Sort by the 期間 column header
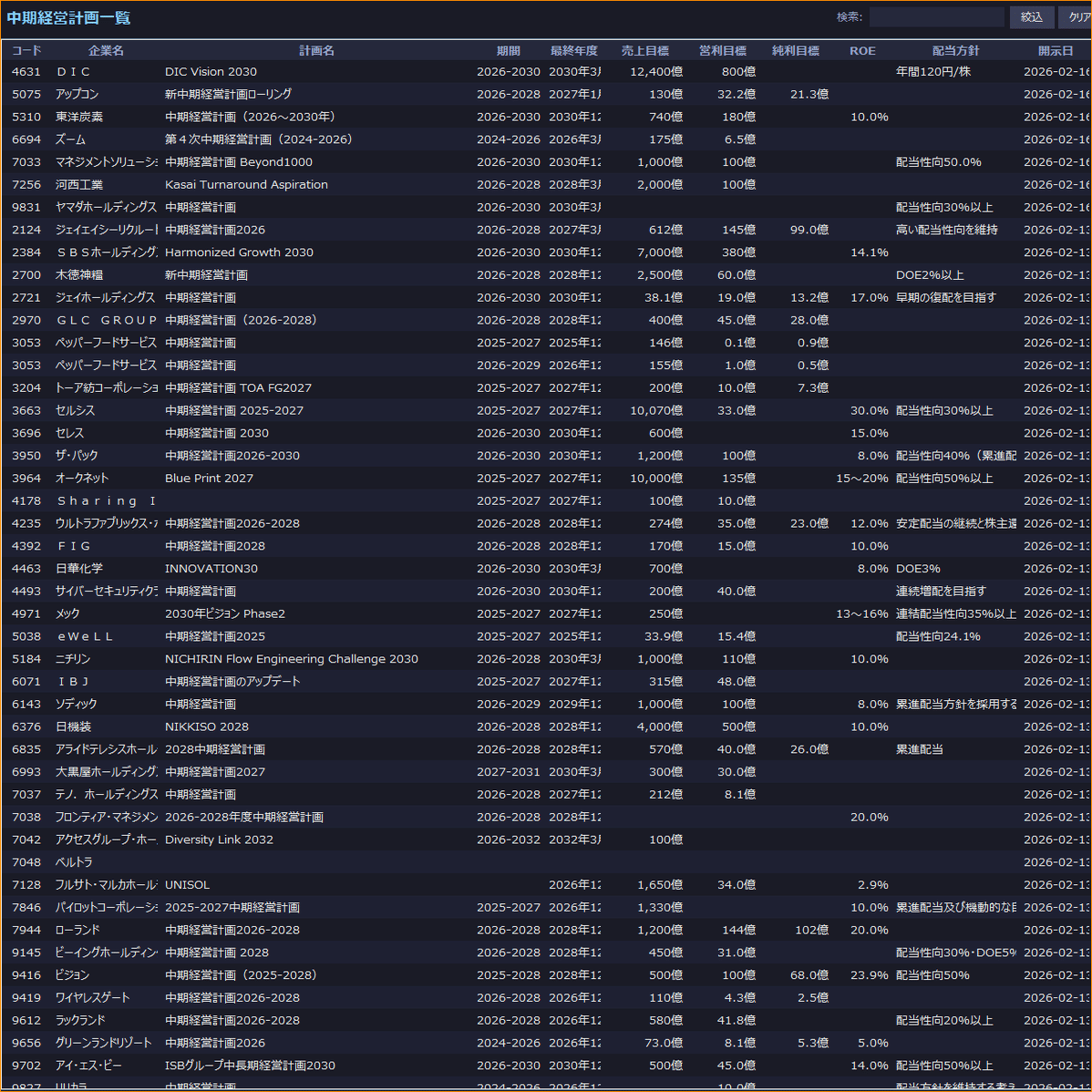 (x=508, y=50)
